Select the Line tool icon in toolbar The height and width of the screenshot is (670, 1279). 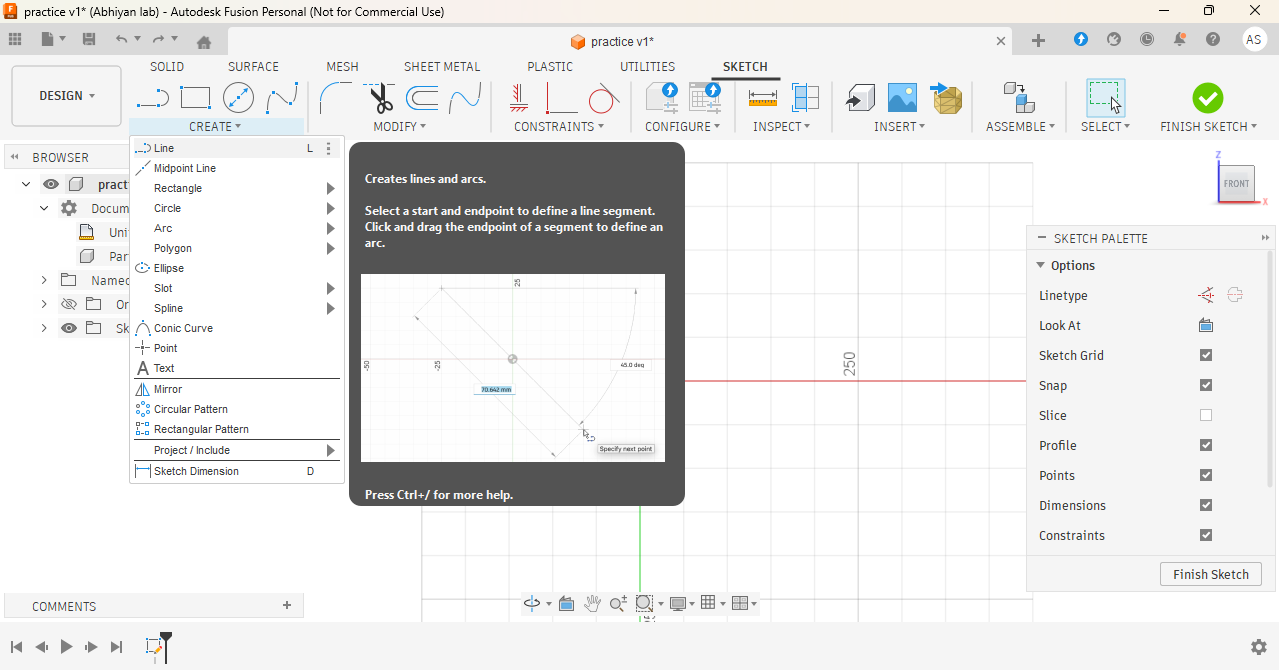152,98
